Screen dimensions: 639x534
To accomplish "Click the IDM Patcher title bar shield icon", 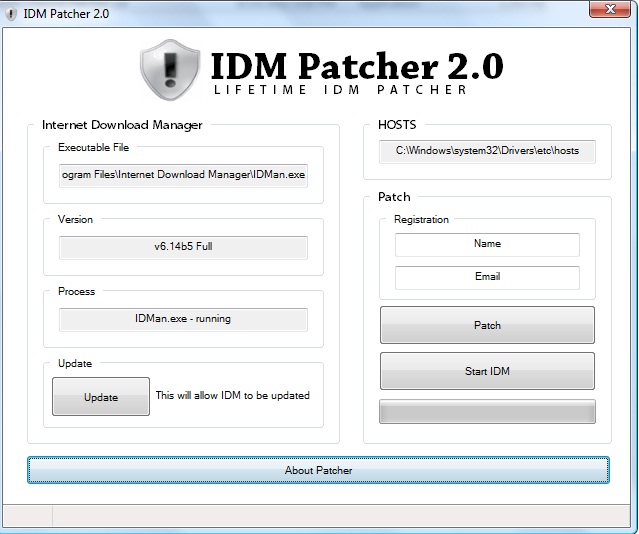I will [11, 14].
